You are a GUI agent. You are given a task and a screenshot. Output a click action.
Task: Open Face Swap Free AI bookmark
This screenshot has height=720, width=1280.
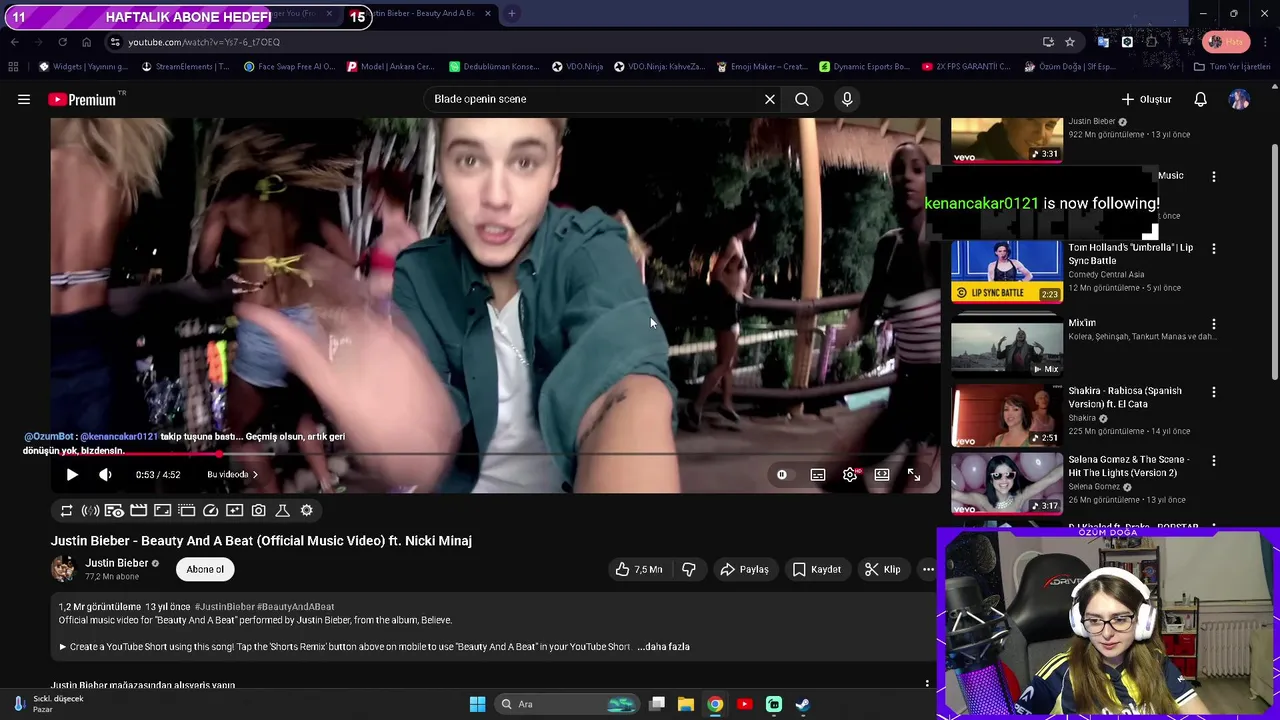[x=289, y=67]
